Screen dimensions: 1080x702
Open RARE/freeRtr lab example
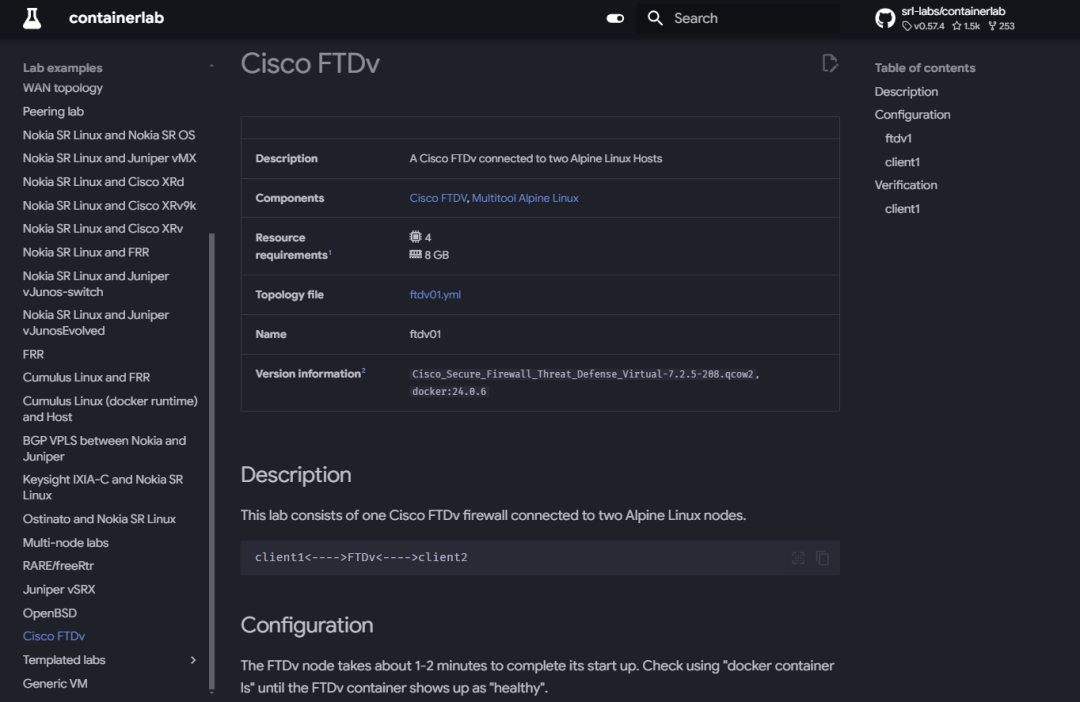coord(58,566)
